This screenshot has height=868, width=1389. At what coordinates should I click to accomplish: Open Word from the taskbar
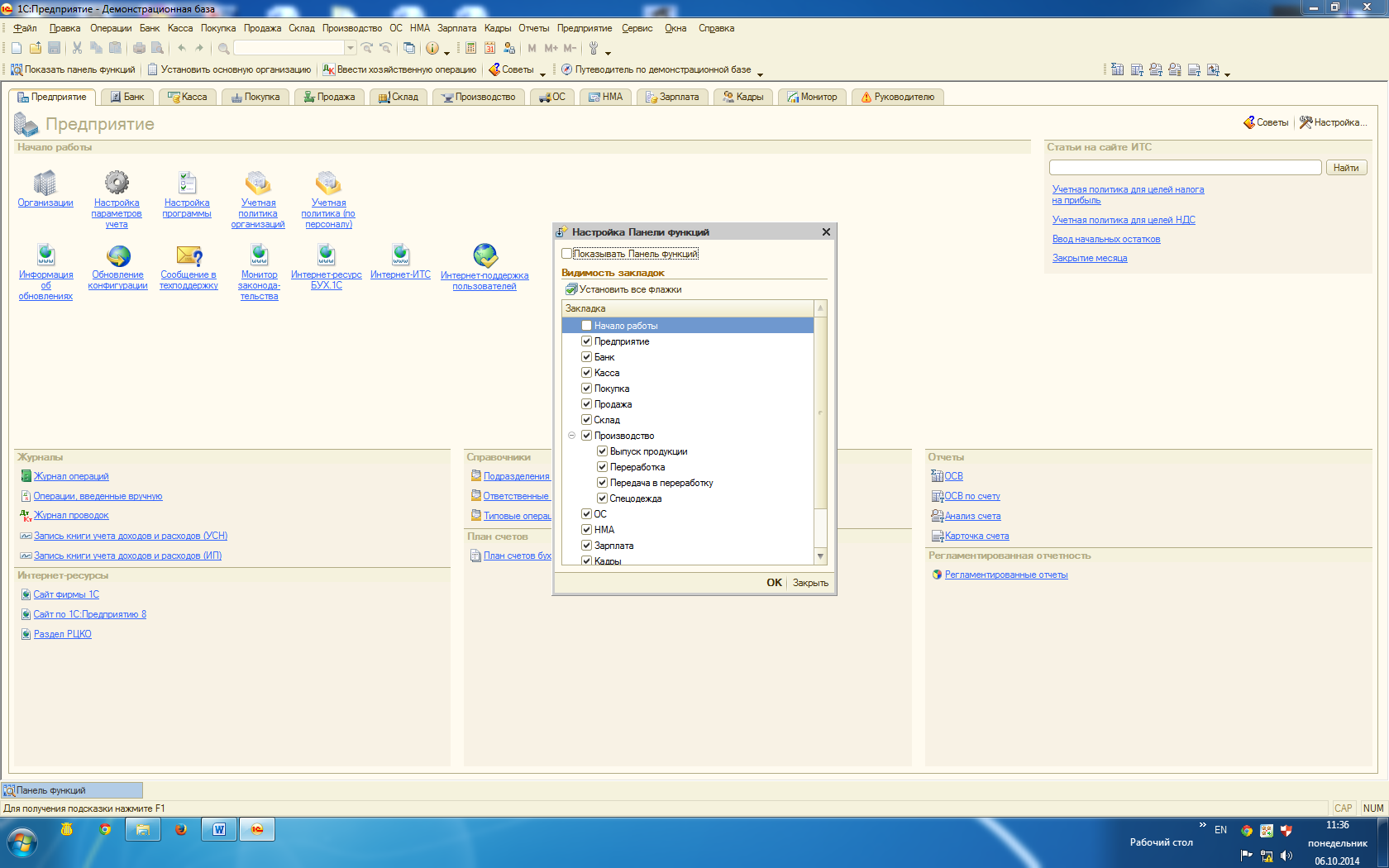point(219,829)
